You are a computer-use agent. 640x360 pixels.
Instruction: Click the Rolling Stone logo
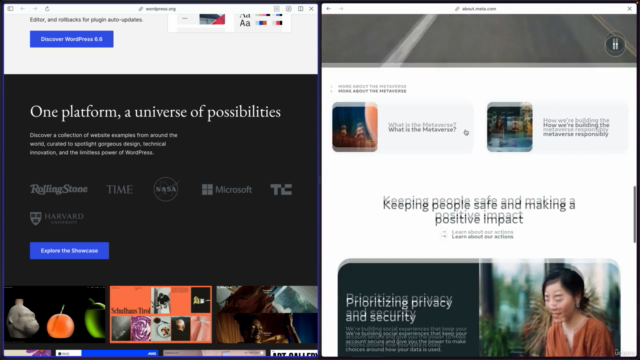click(59, 189)
